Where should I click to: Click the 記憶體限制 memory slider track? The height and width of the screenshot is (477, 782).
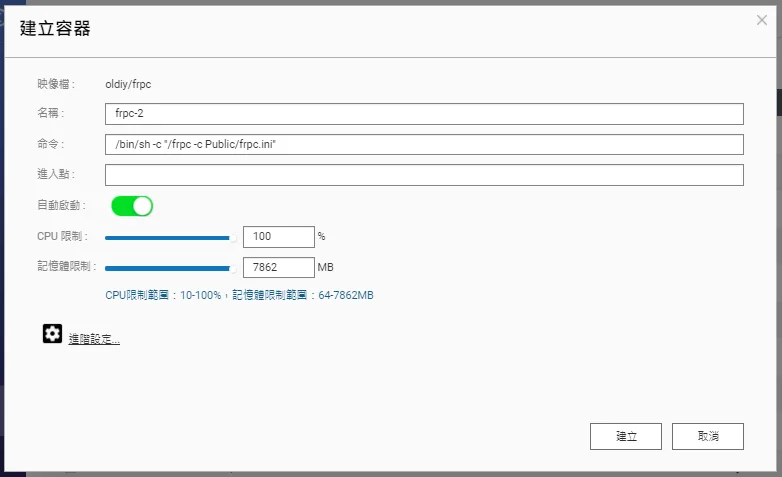pos(167,268)
